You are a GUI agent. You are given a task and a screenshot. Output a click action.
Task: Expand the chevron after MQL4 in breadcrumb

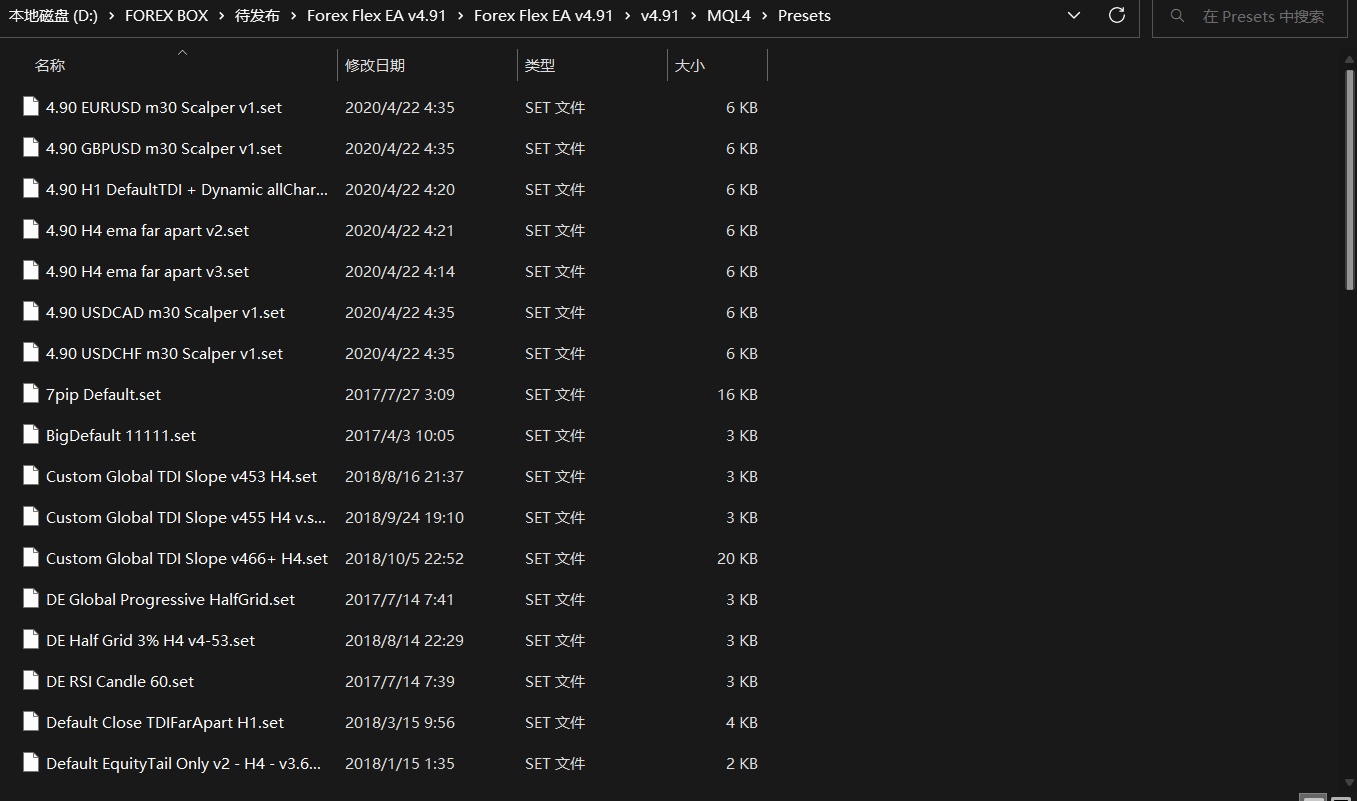coord(764,16)
